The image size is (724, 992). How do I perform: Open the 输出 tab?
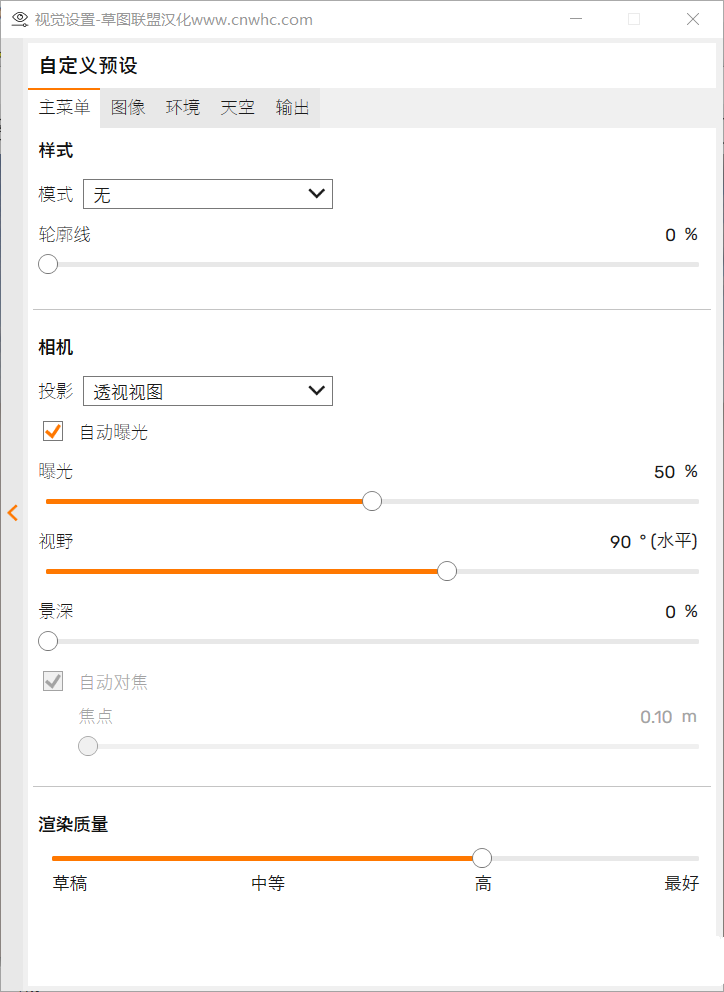tap(292, 108)
